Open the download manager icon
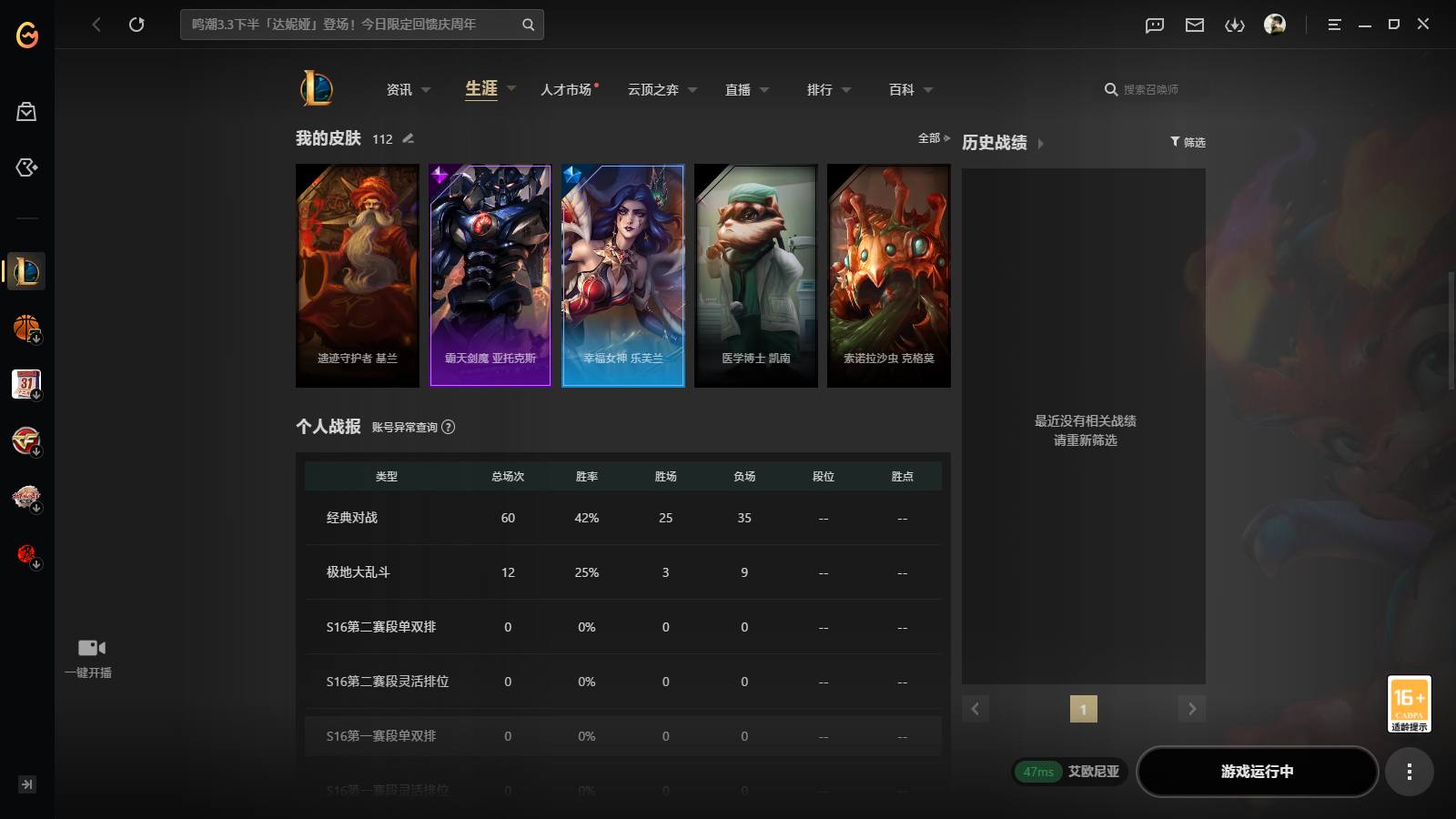This screenshot has height=819, width=1456. click(x=1235, y=25)
